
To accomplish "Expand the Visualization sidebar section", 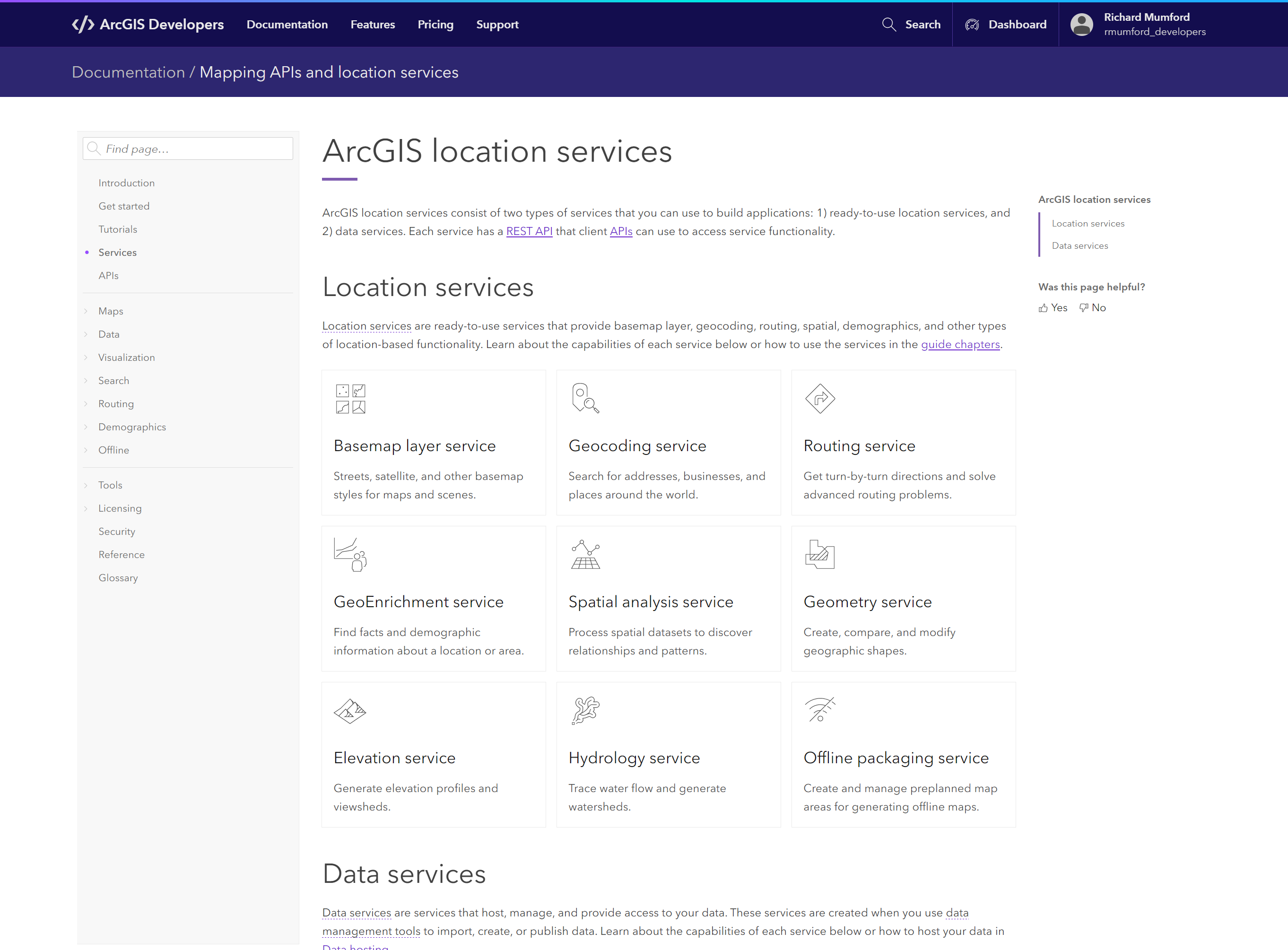I will pos(86,357).
